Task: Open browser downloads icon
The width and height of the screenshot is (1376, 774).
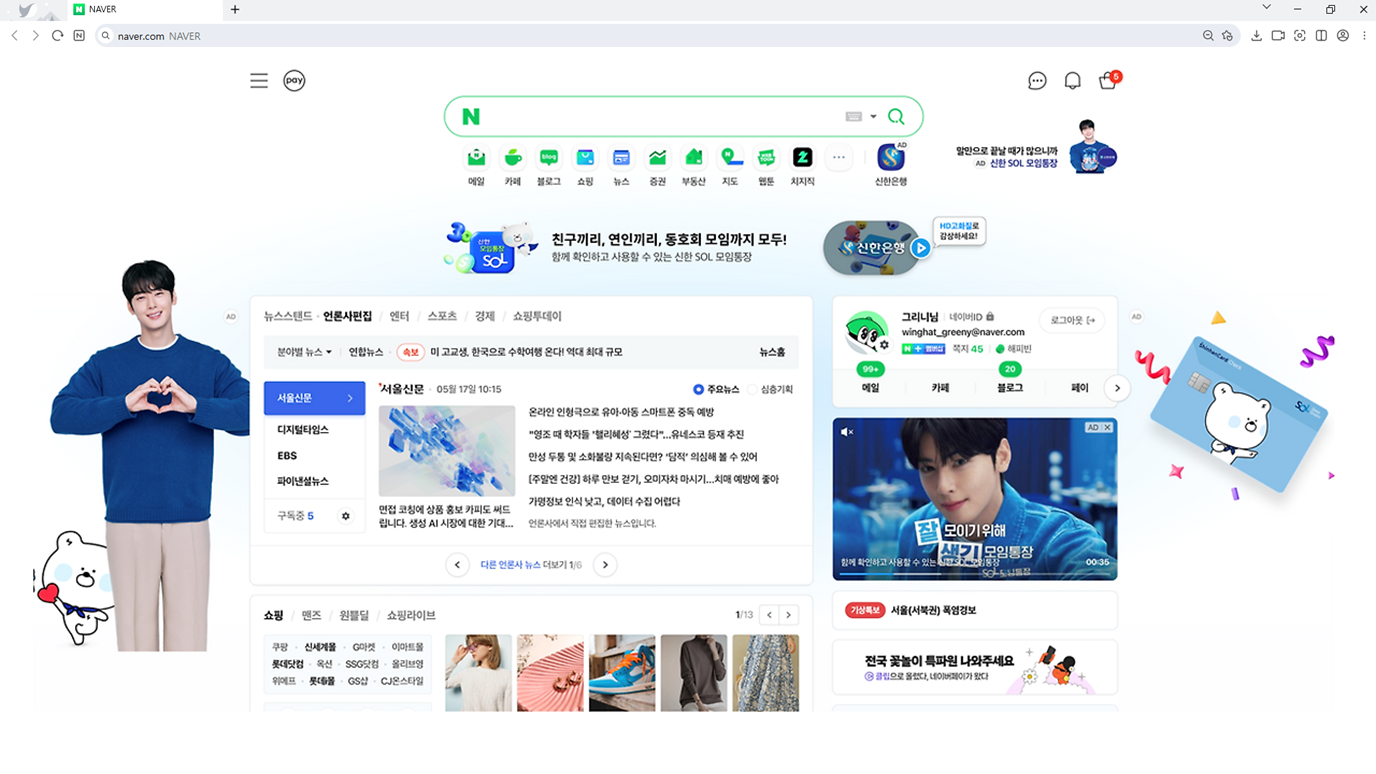Action: 1256,35
